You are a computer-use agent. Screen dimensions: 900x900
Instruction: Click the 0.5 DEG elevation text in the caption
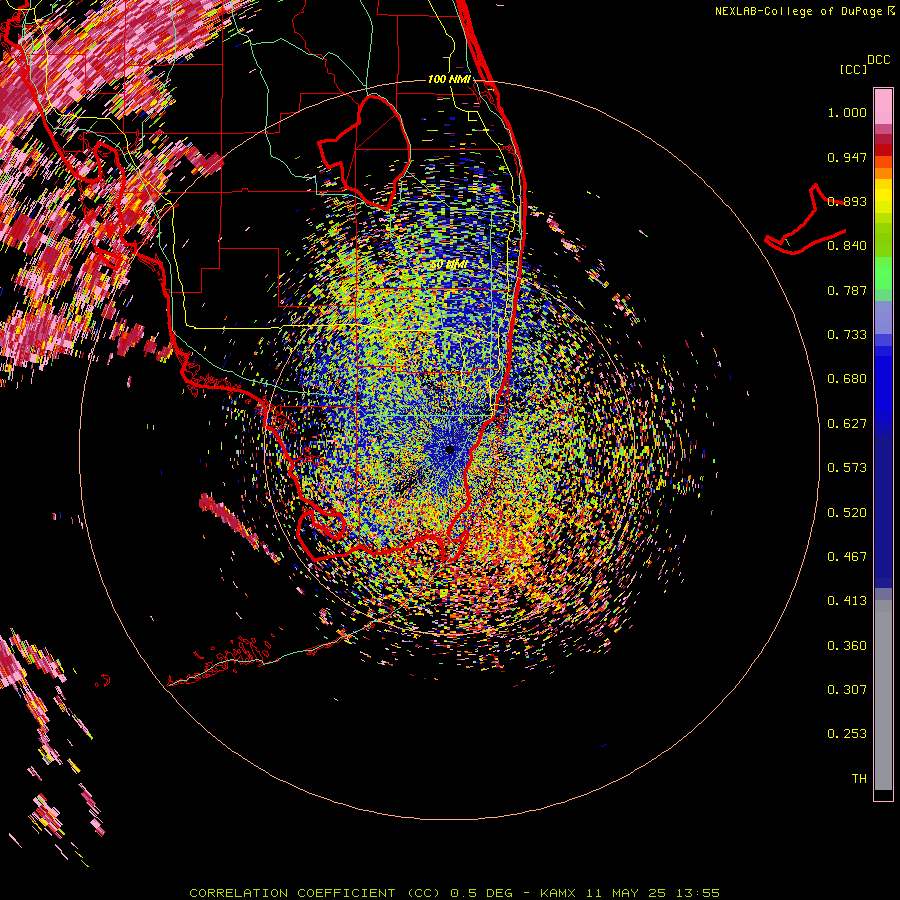[x=481, y=893]
